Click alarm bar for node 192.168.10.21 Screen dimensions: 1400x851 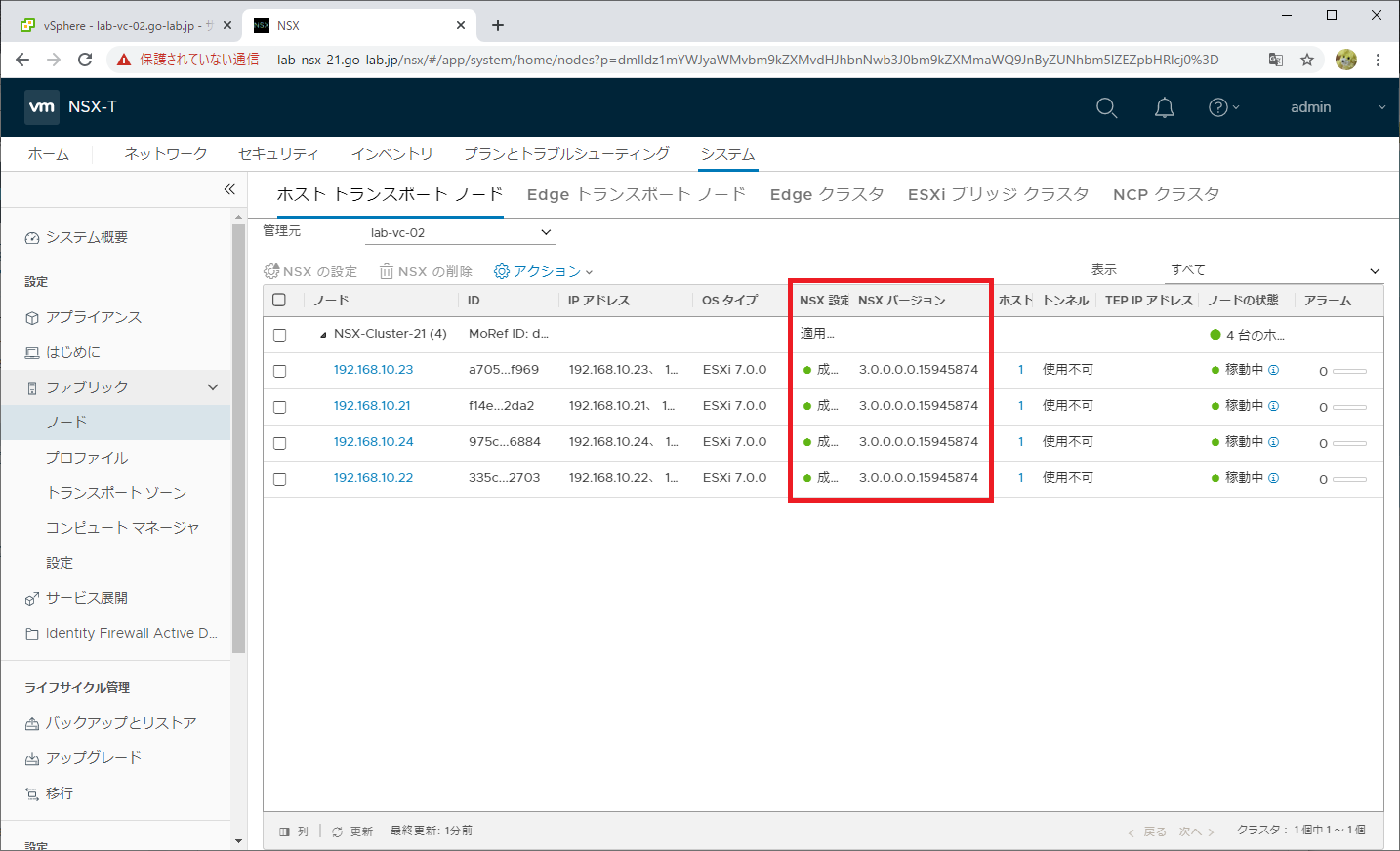click(1349, 407)
